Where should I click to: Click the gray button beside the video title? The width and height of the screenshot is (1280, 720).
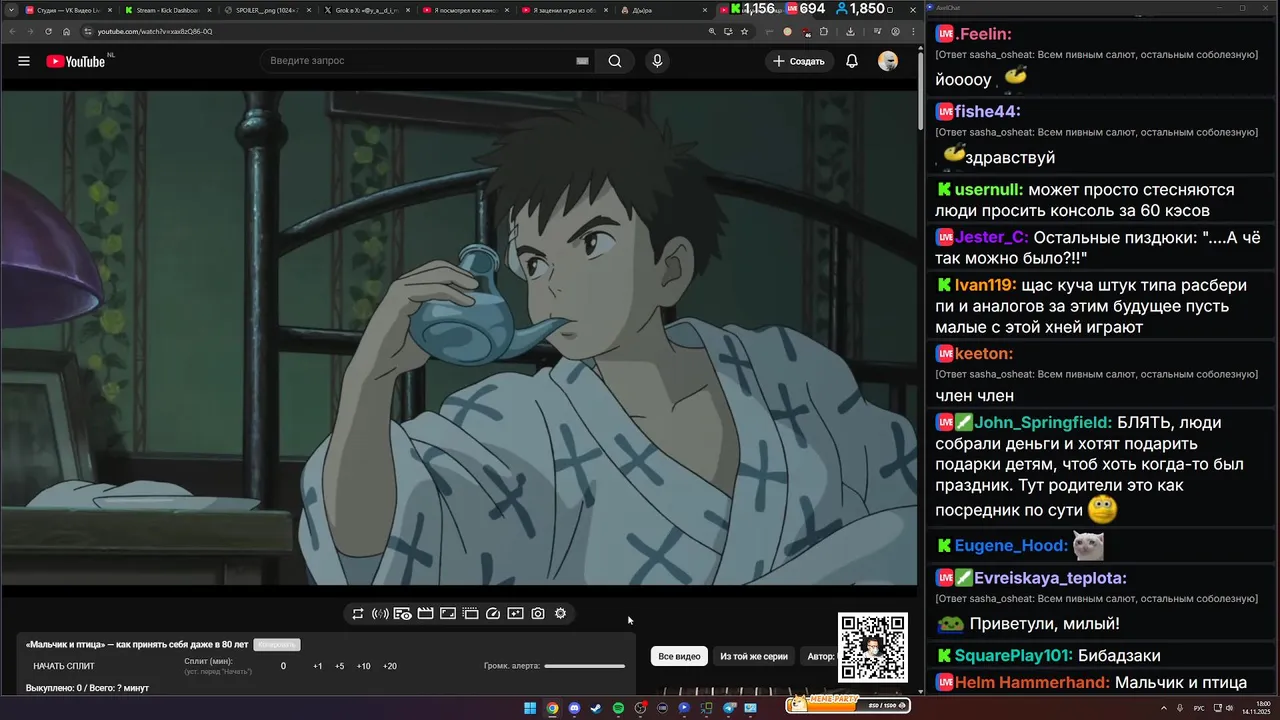pos(277,645)
